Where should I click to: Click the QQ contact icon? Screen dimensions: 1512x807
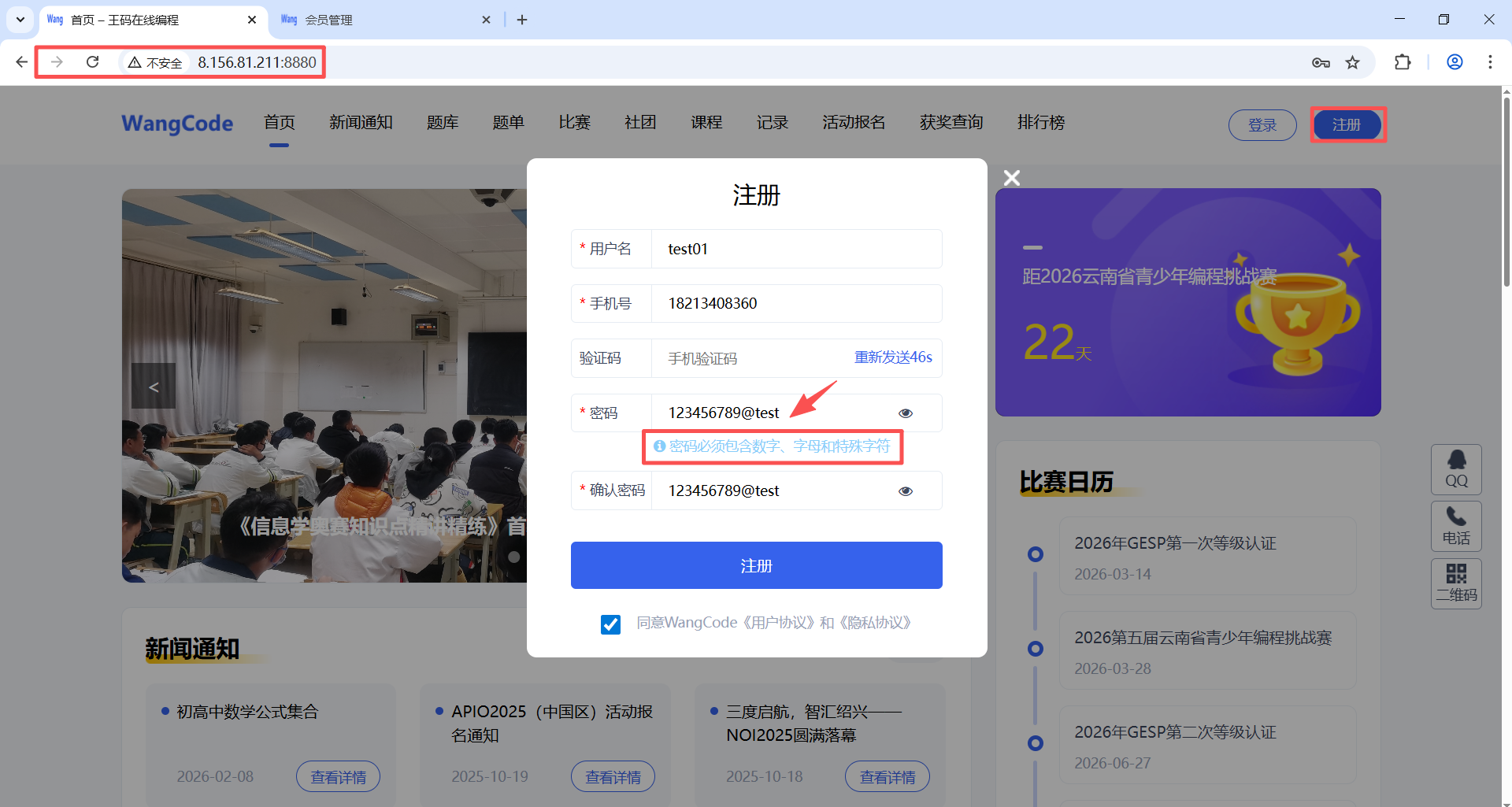tap(1456, 469)
